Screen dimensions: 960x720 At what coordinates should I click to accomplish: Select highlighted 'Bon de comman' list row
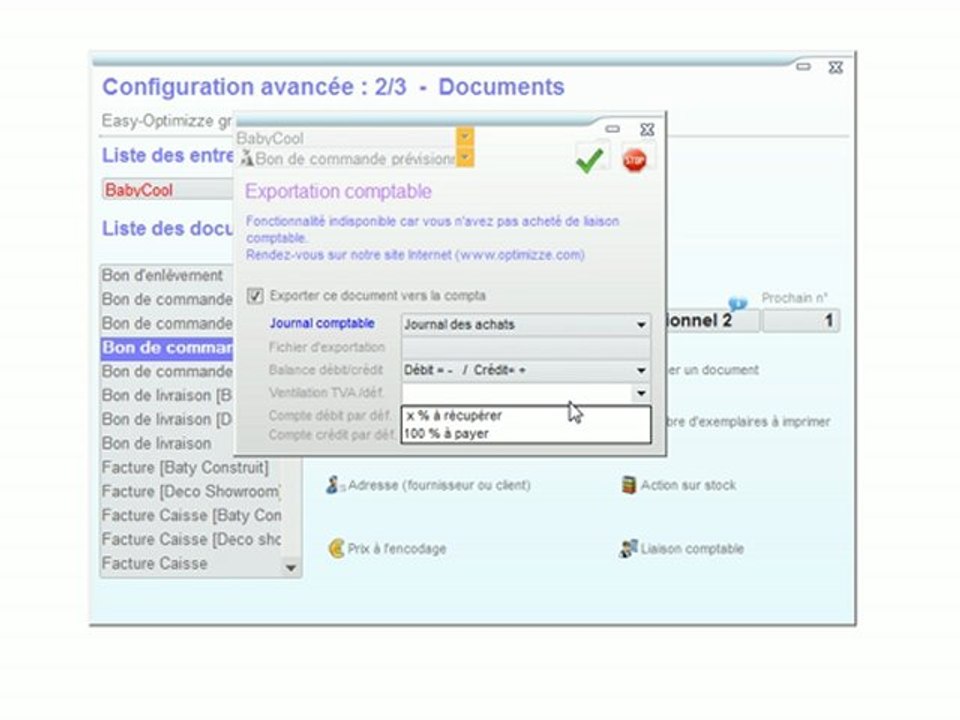tap(167, 348)
